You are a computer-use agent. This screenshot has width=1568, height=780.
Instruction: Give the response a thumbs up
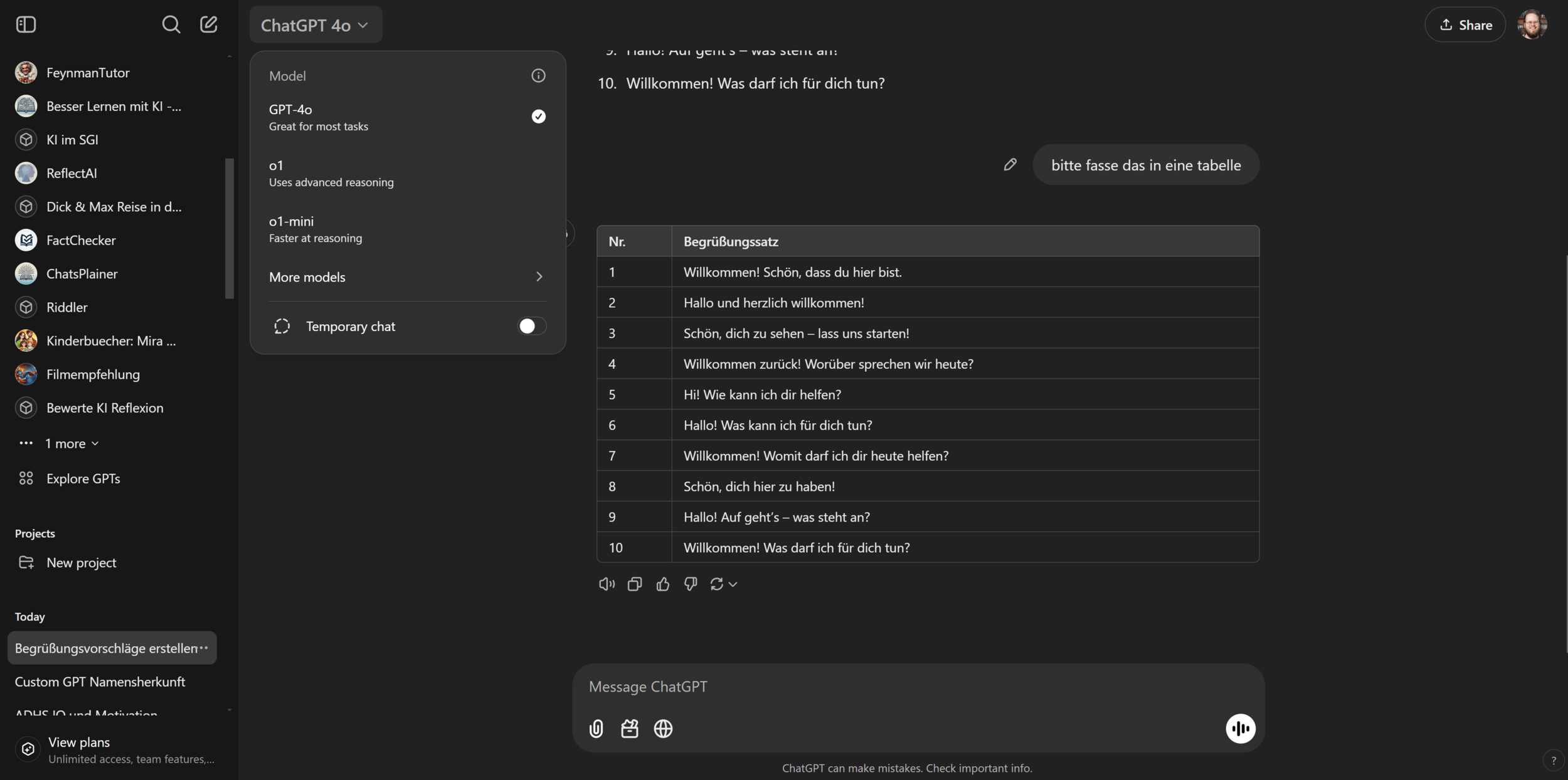662,584
